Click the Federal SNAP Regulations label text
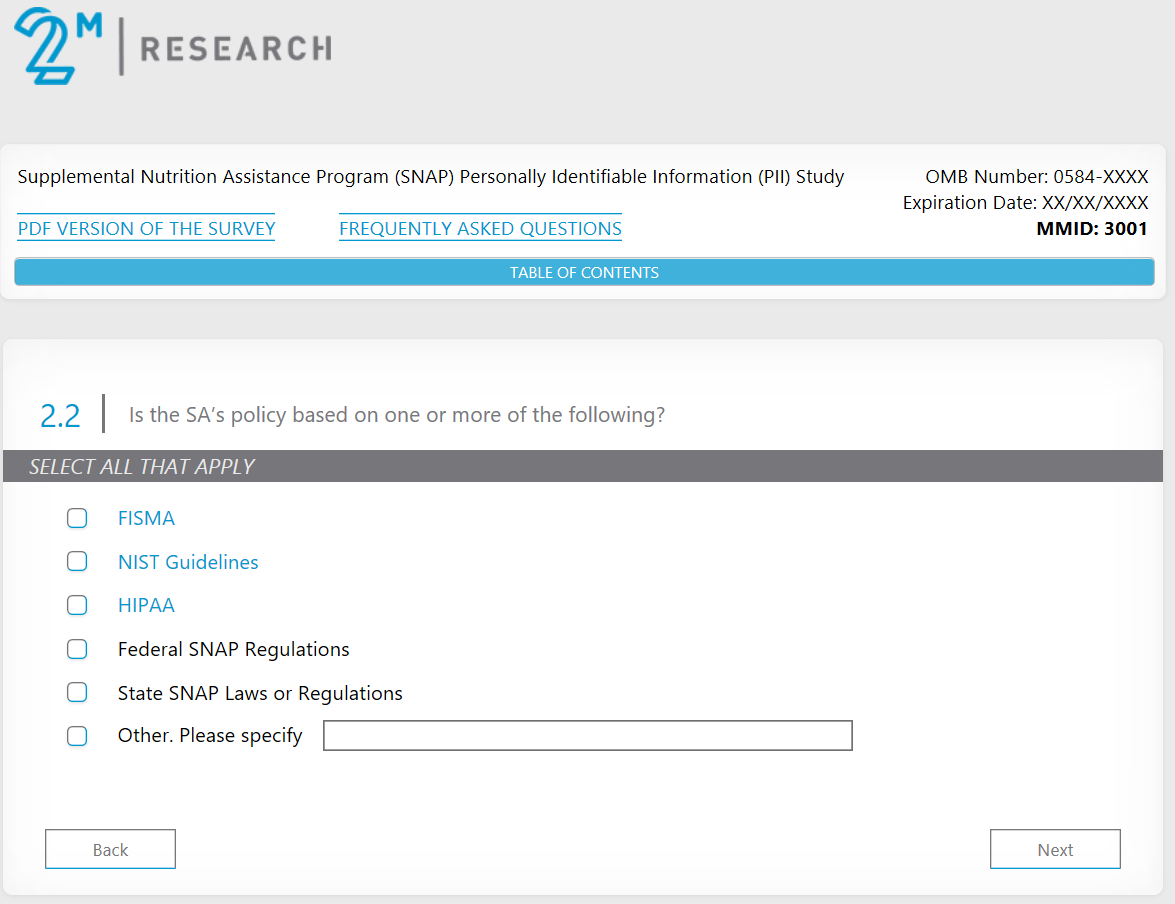Image resolution: width=1175 pixels, height=904 pixels. click(x=234, y=649)
